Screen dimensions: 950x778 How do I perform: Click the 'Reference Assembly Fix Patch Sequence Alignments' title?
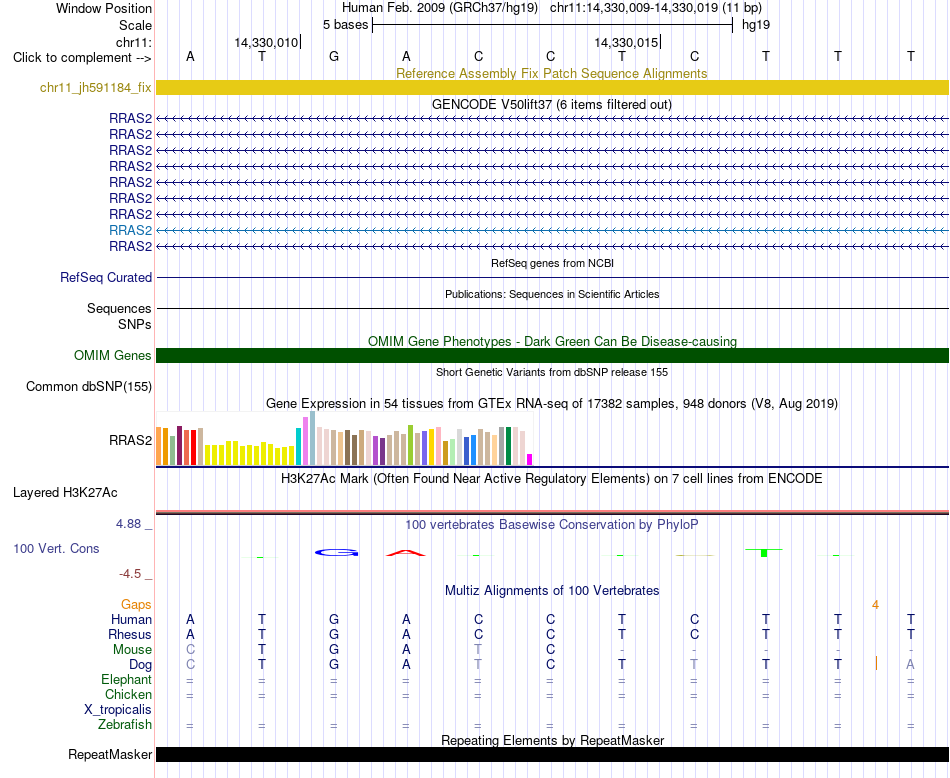click(552, 73)
